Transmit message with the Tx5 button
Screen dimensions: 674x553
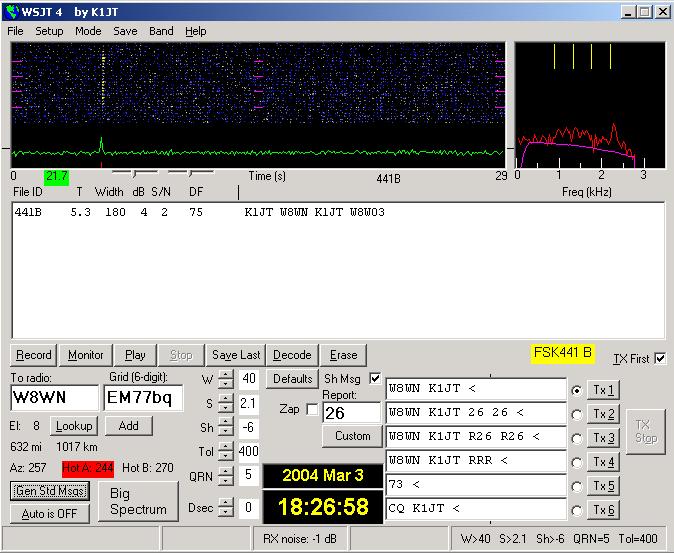[603, 486]
